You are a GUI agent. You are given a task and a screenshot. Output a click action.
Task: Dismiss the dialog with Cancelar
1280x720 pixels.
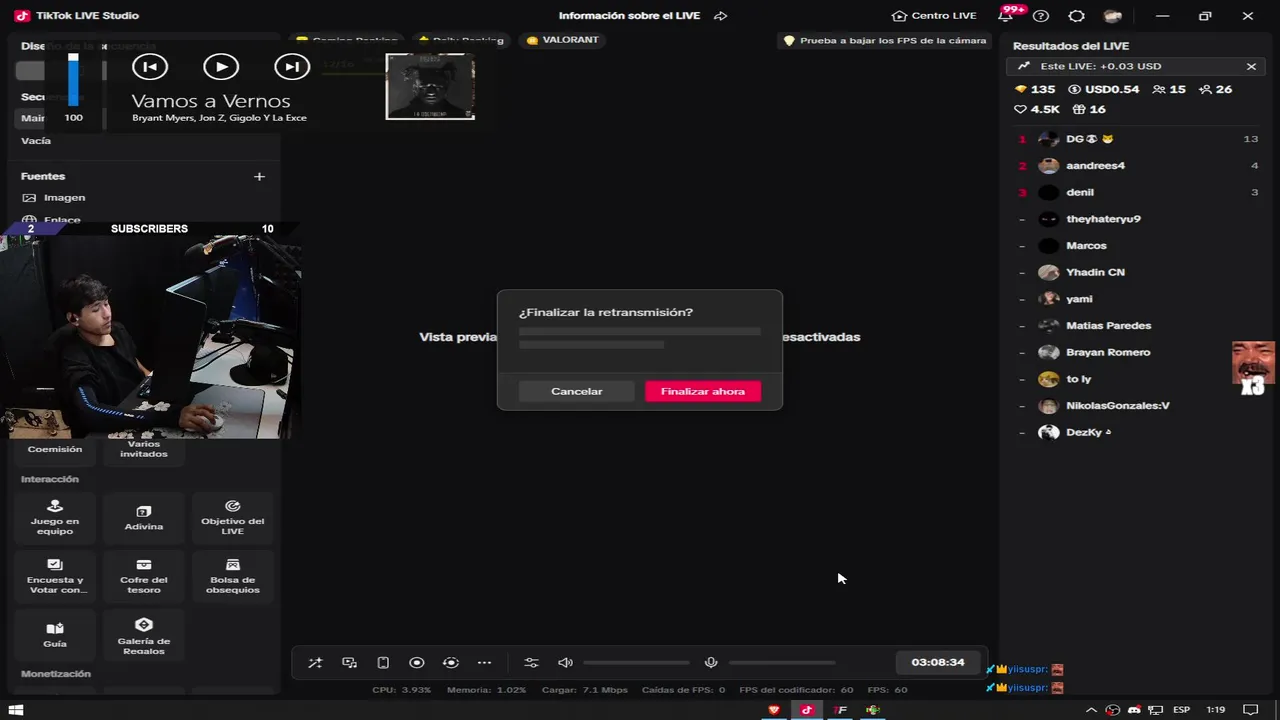pyautogui.click(x=577, y=391)
